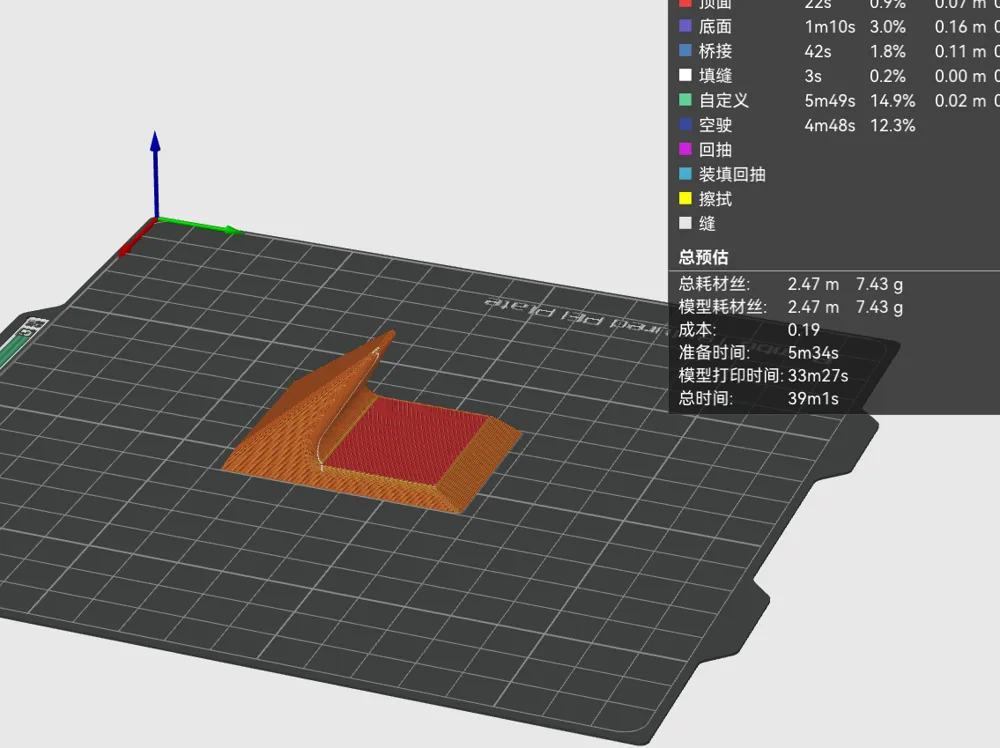Click the 模型耗材丝 label

(723, 307)
